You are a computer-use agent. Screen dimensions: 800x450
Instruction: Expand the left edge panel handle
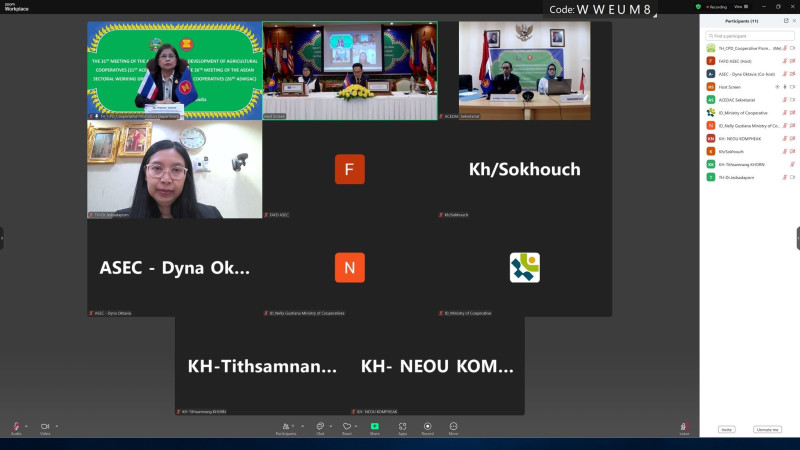[2, 238]
